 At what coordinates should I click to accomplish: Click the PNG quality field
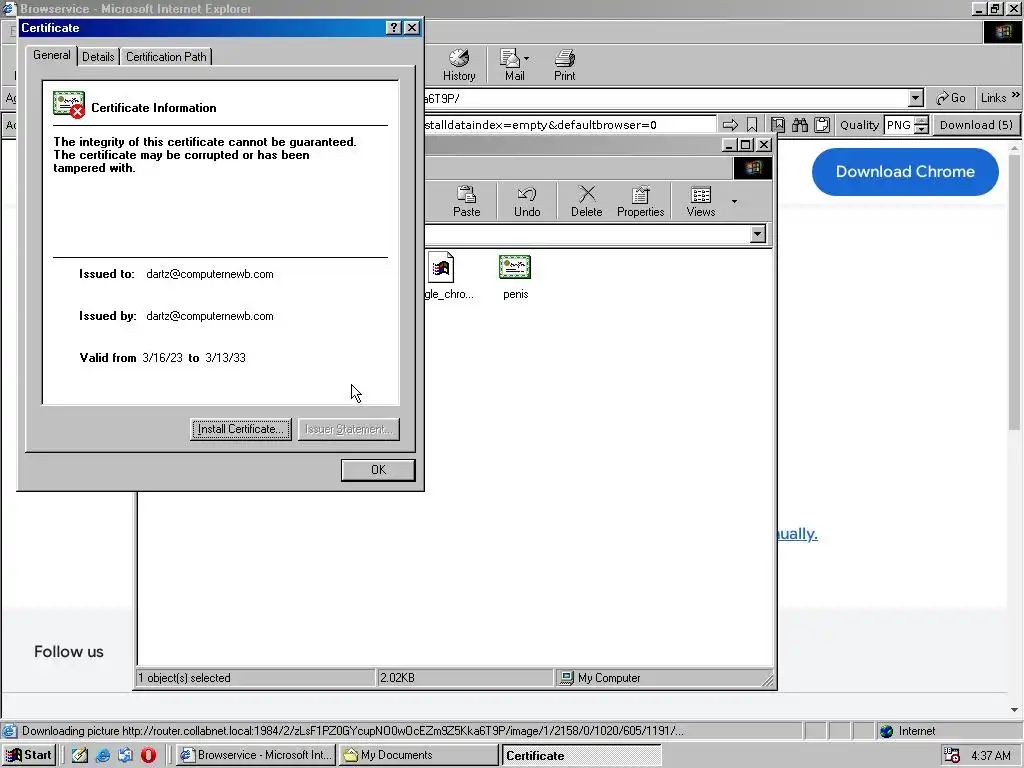click(899, 125)
